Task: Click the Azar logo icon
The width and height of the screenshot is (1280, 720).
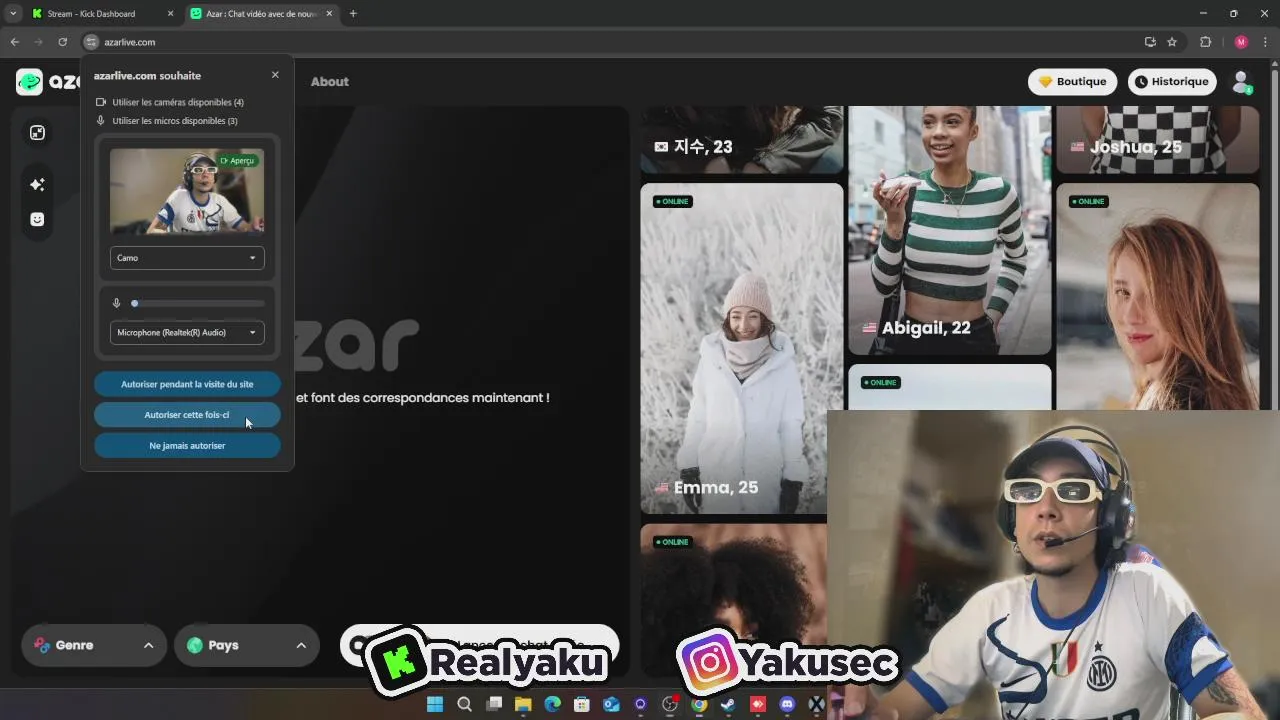Action: pyautogui.click(x=29, y=82)
